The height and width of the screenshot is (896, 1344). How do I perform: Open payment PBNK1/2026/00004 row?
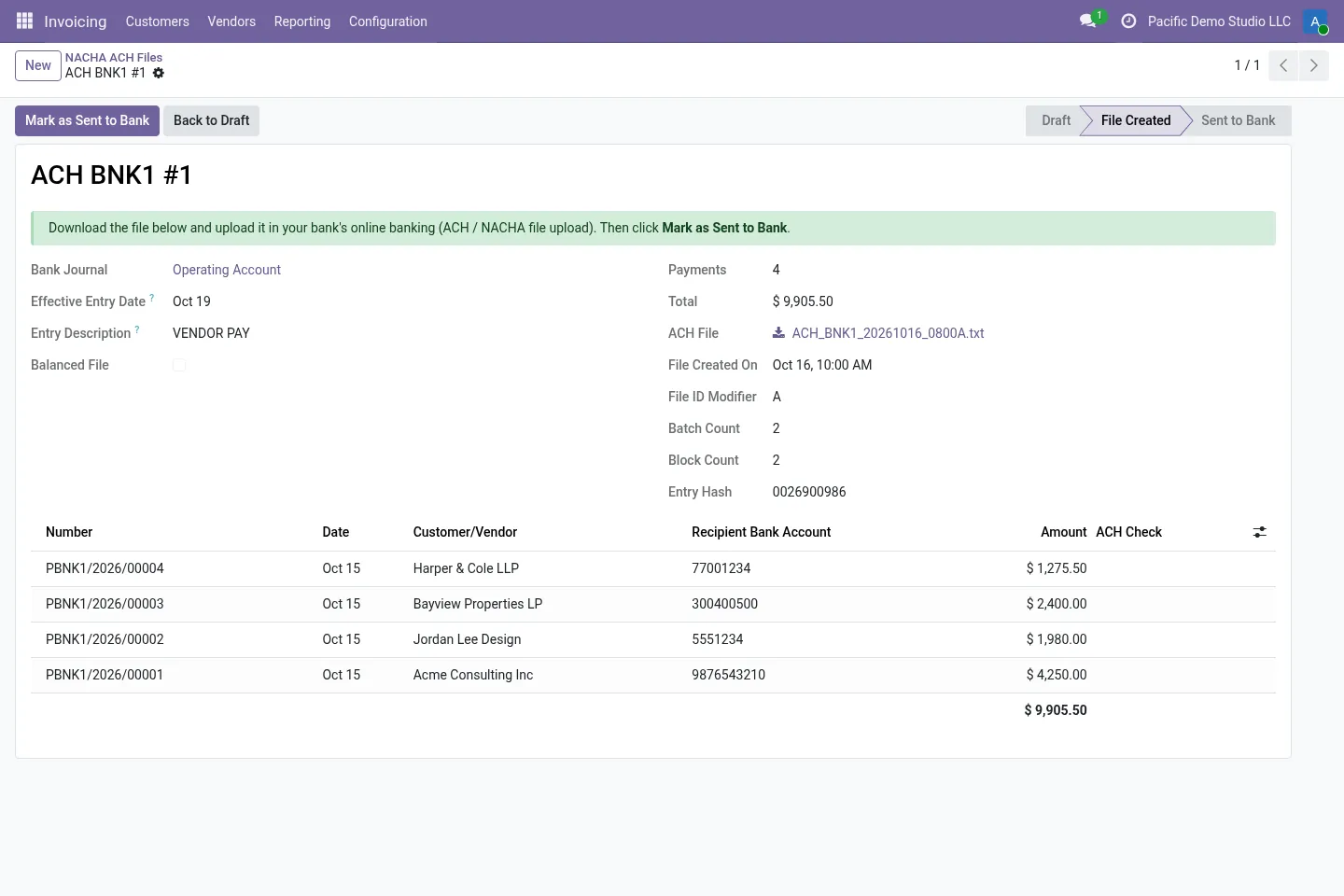click(x=653, y=568)
